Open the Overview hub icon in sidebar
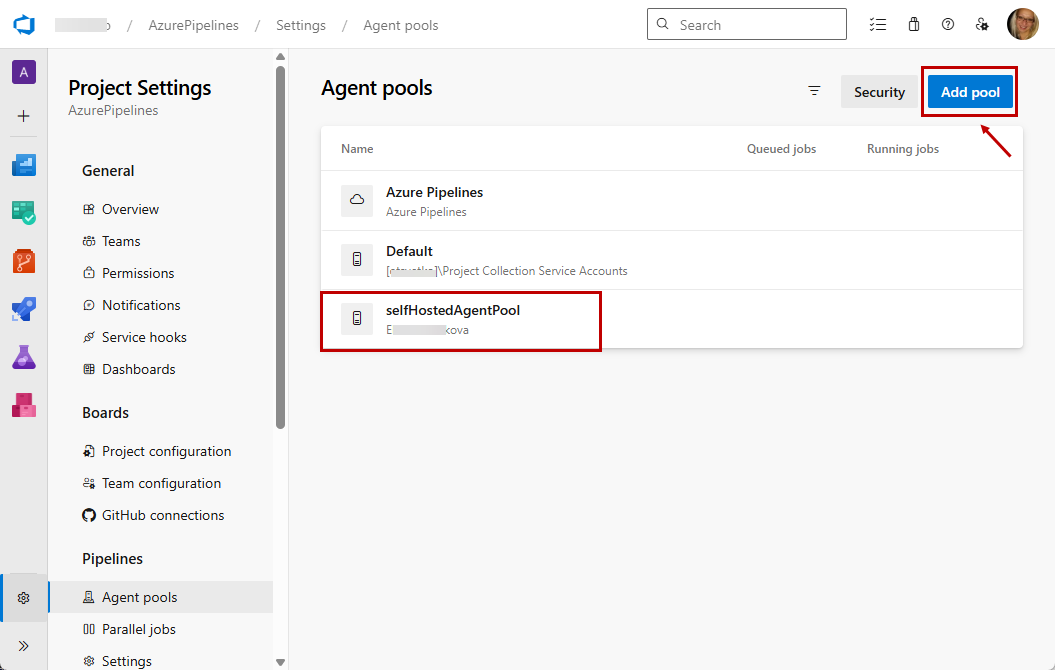The width and height of the screenshot is (1055, 670). pos(24,165)
